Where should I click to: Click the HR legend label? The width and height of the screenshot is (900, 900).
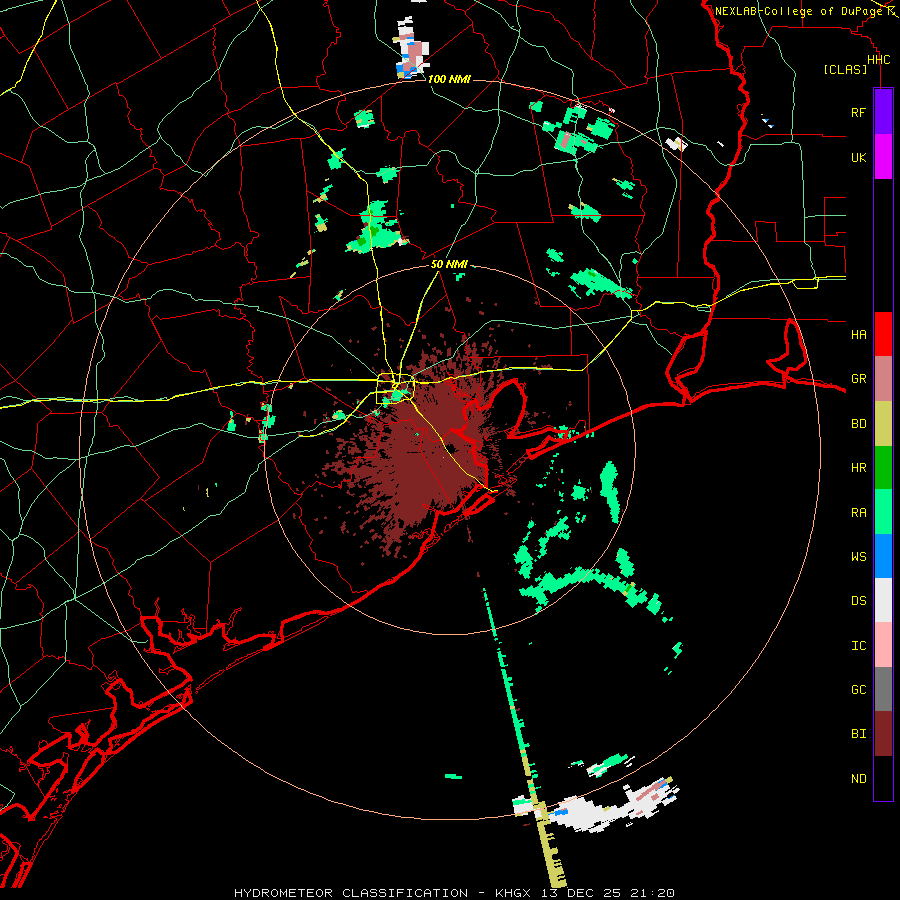point(858,468)
